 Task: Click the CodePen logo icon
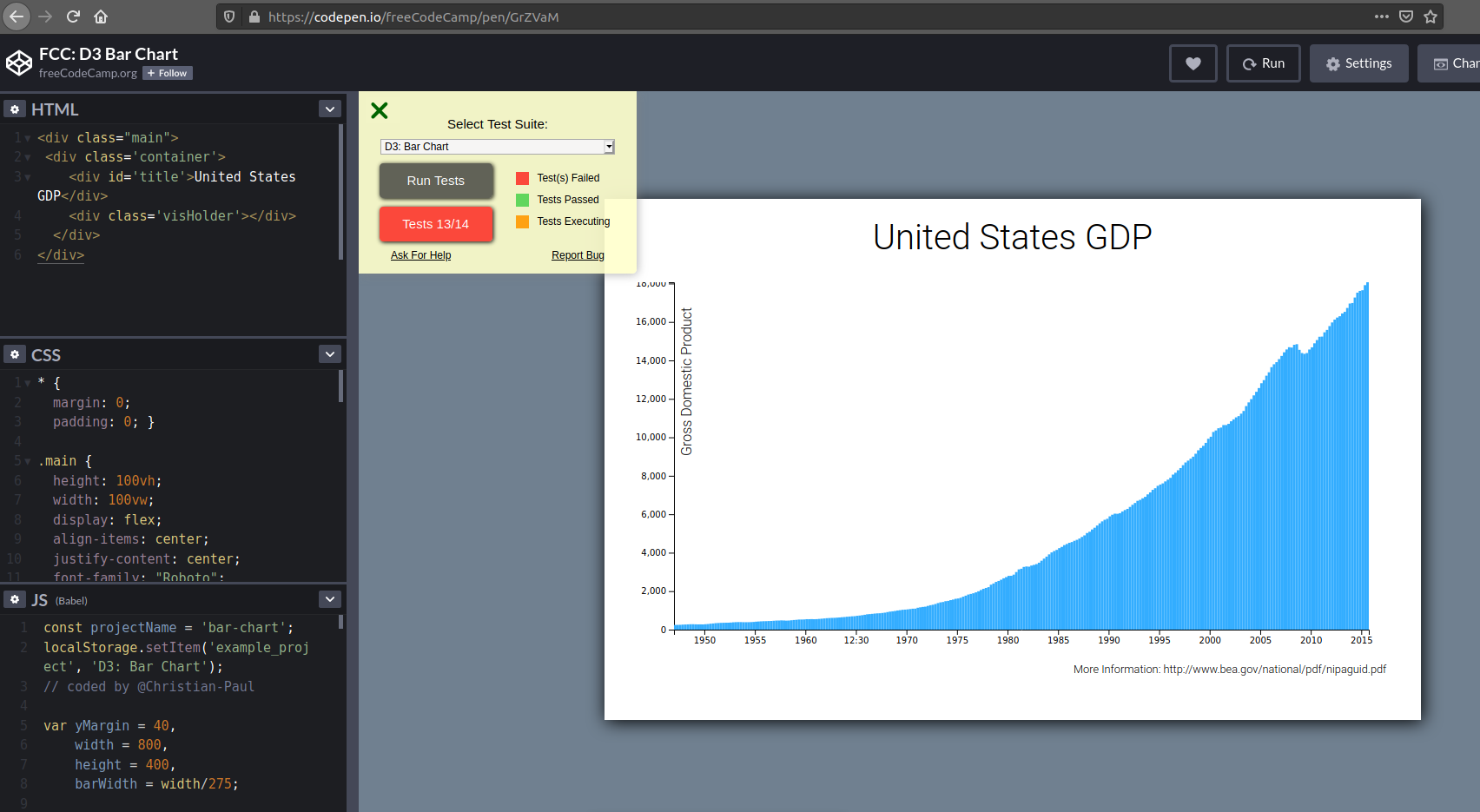pyautogui.click(x=18, y=62)
